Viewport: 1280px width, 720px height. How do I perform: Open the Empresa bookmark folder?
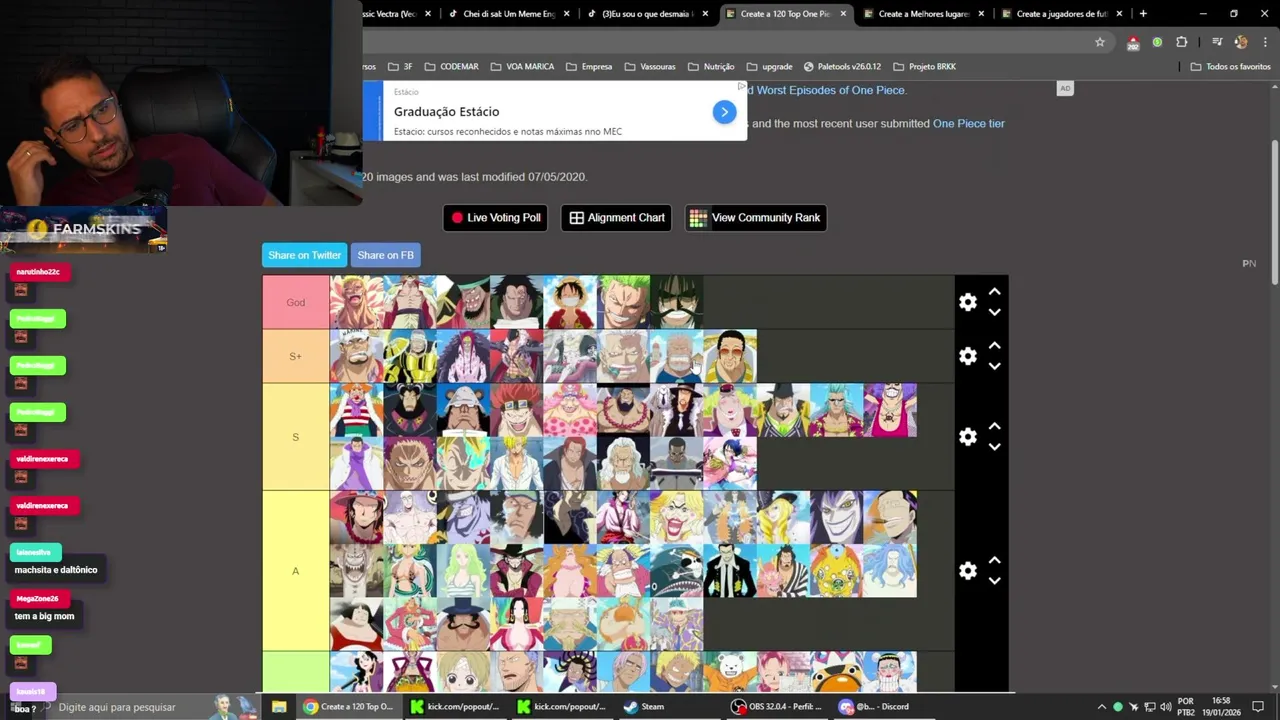coord(589,66)
